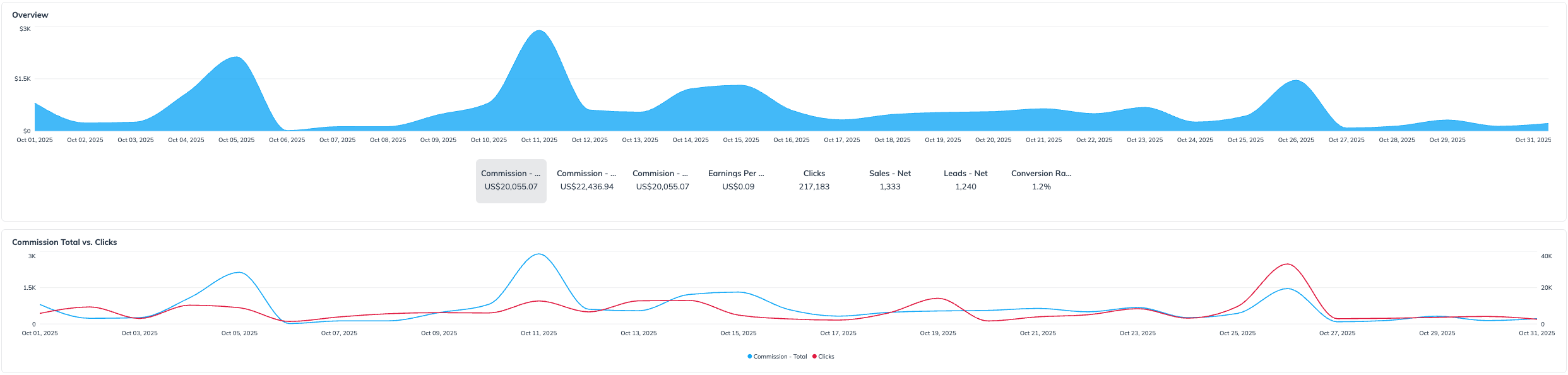Click the Oct 21, 2025 label in lower chart

pyautogui.click(x=1038, y=333)
